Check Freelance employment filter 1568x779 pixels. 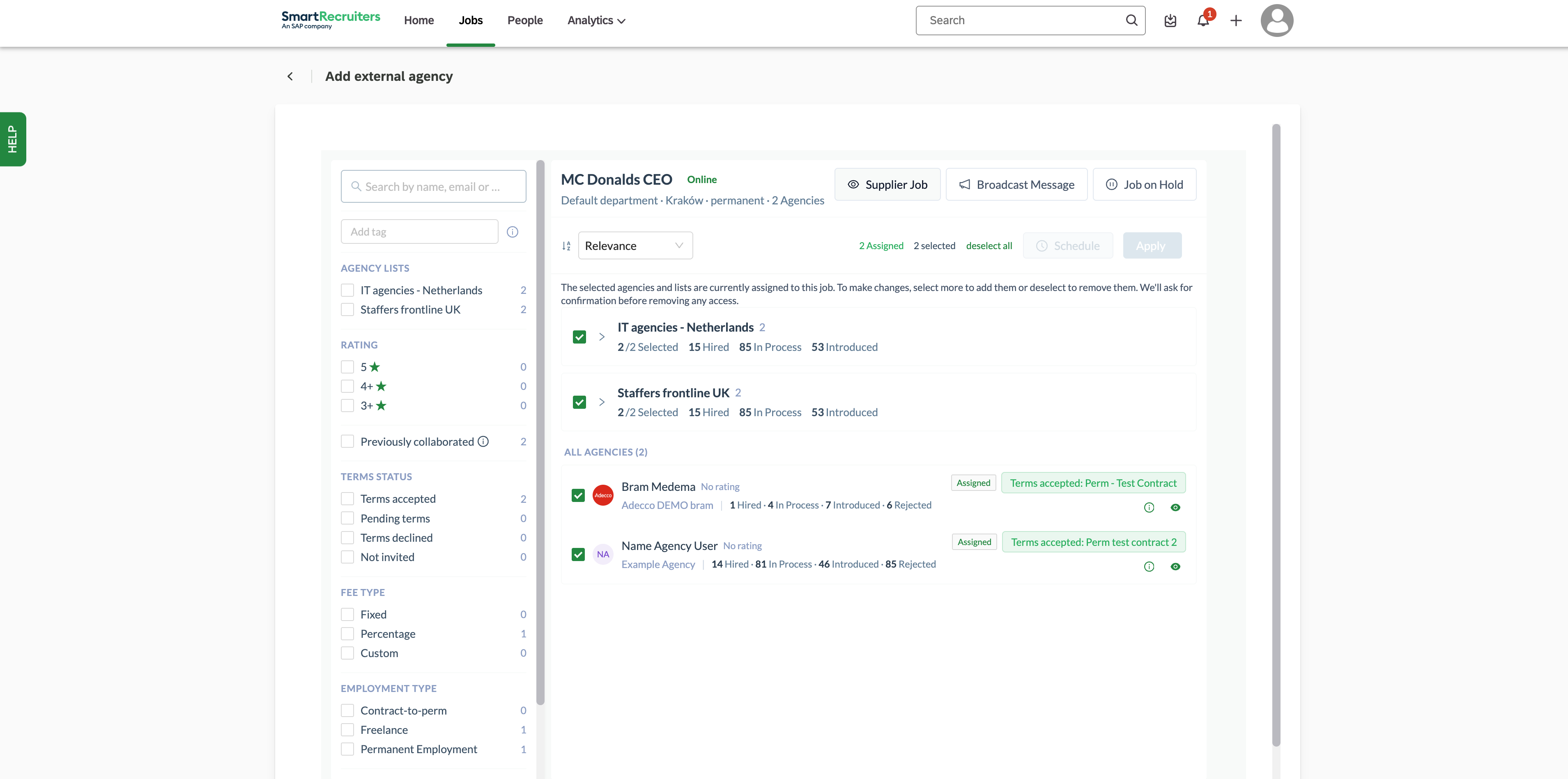pos(347,730)
